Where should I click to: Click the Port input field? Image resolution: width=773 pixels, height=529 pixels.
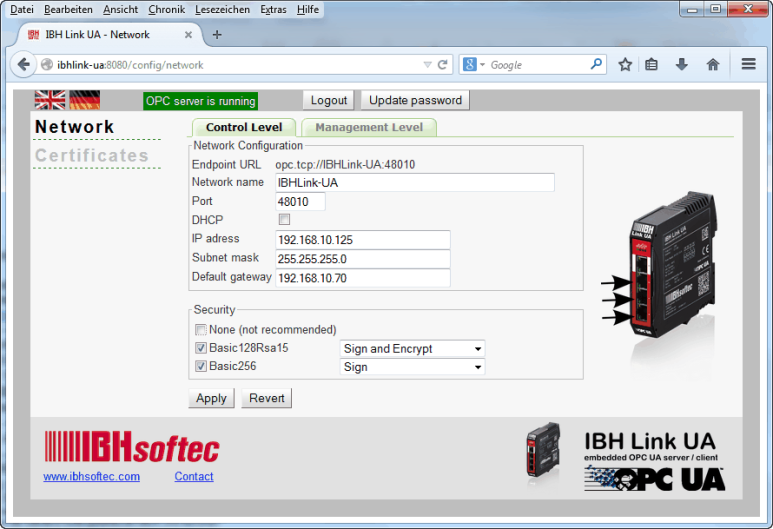coord(300,202)
